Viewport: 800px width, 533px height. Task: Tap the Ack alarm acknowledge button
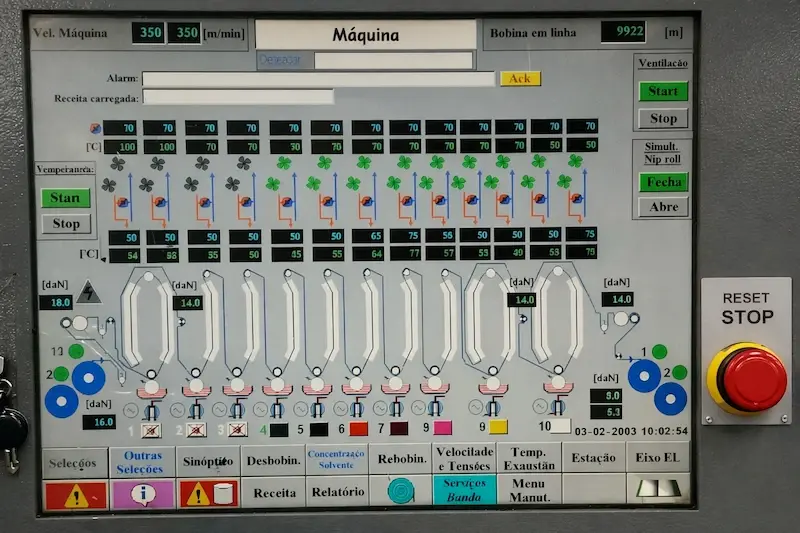[x=520, y=79]
